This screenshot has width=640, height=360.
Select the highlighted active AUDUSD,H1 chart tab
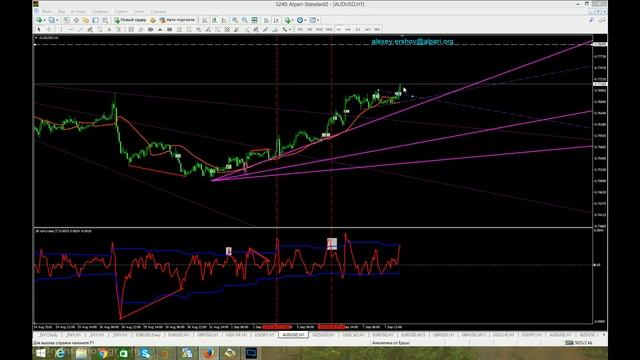pyautogui.click(x=293, y=335)
